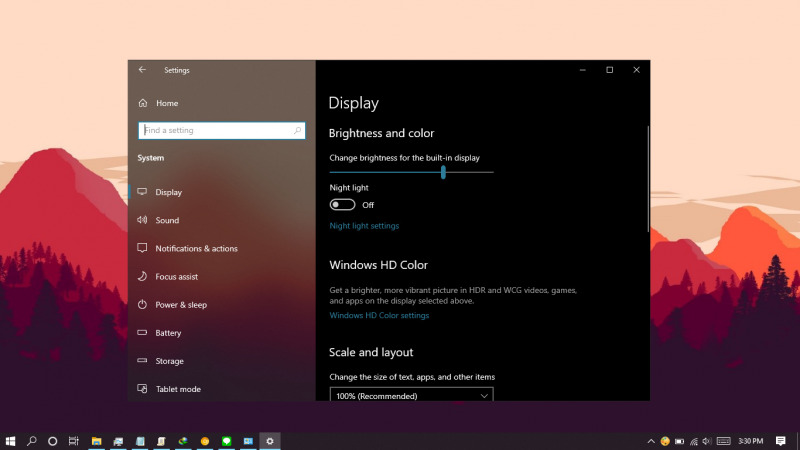Click the brightness slider handle
Viewport: 800px width, 450px height.
[443, 172]
